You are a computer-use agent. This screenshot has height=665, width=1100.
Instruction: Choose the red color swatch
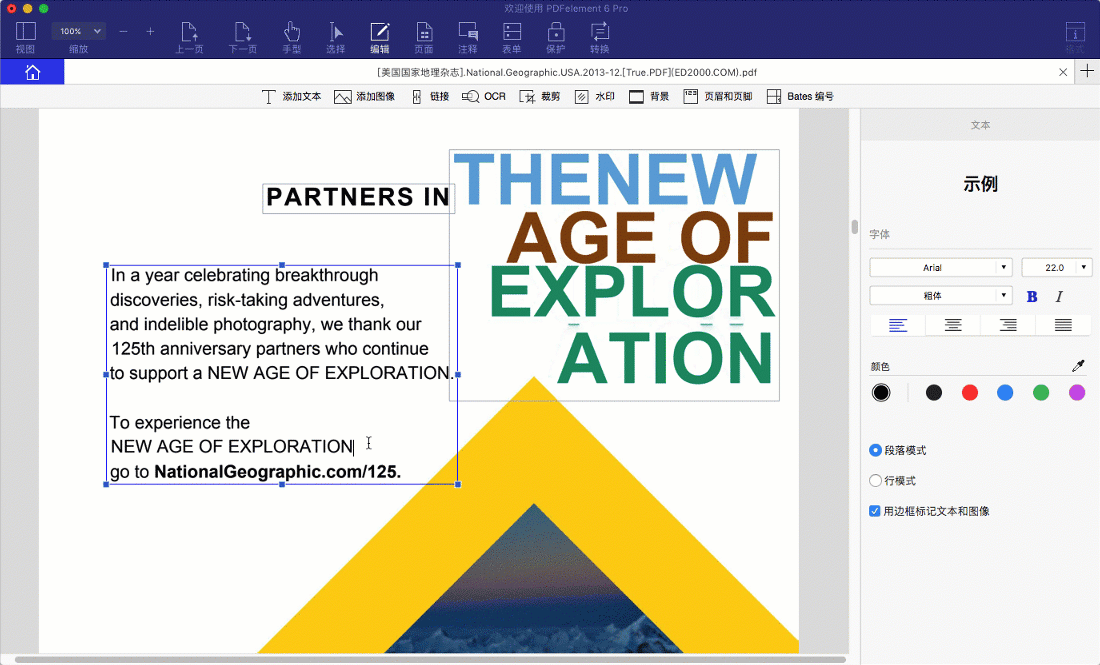pos(970,392)
